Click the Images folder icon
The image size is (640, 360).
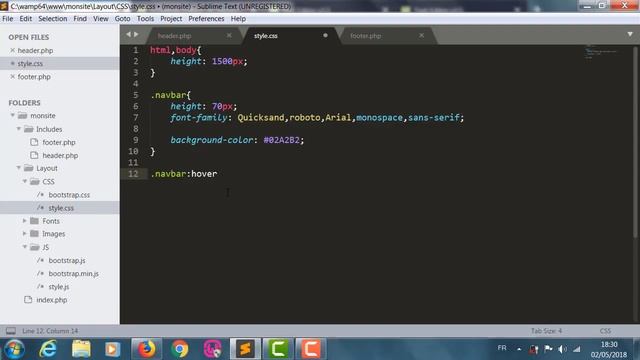35,234
